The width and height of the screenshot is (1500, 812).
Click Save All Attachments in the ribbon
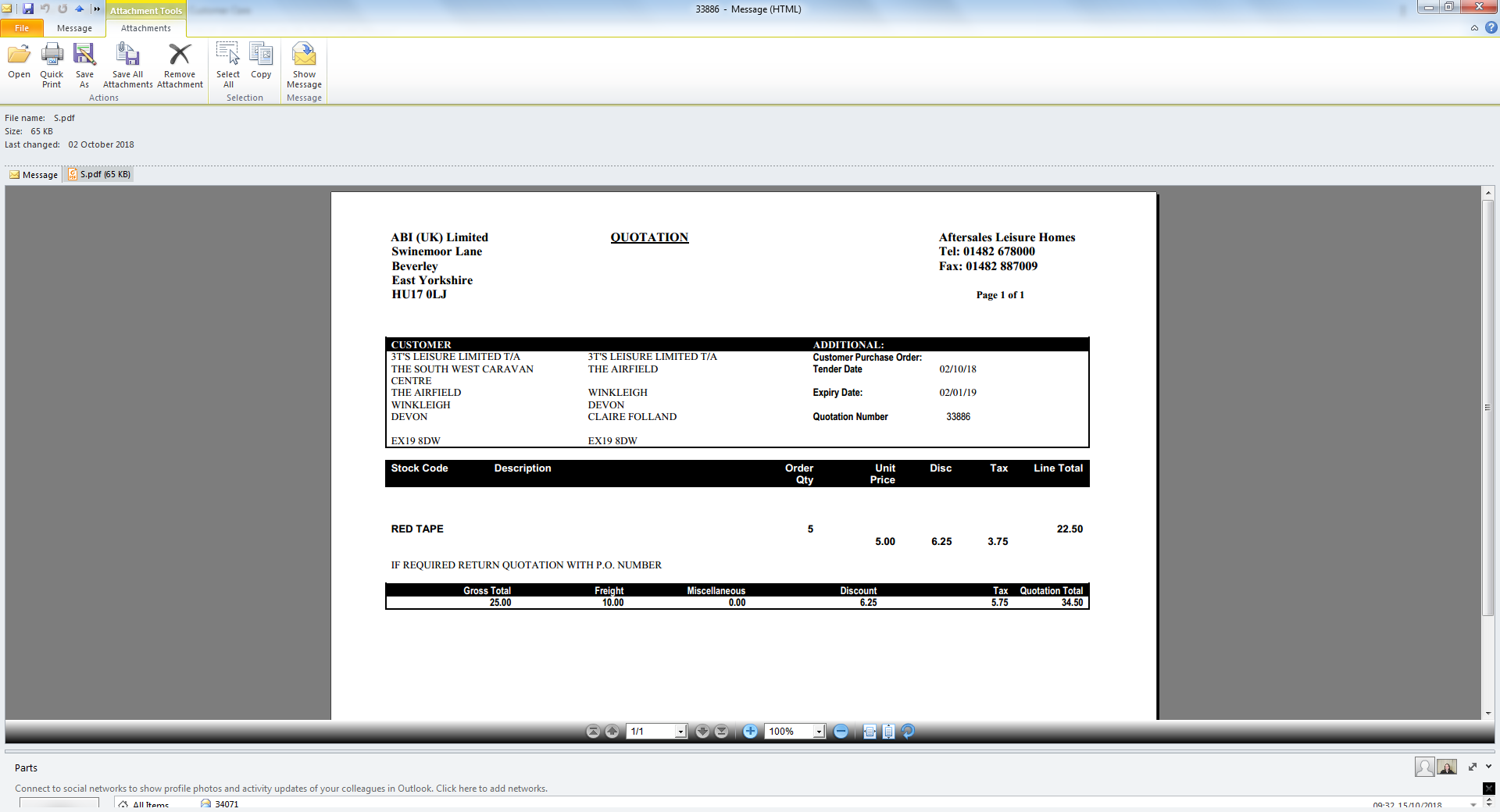[x=127, y=55]
